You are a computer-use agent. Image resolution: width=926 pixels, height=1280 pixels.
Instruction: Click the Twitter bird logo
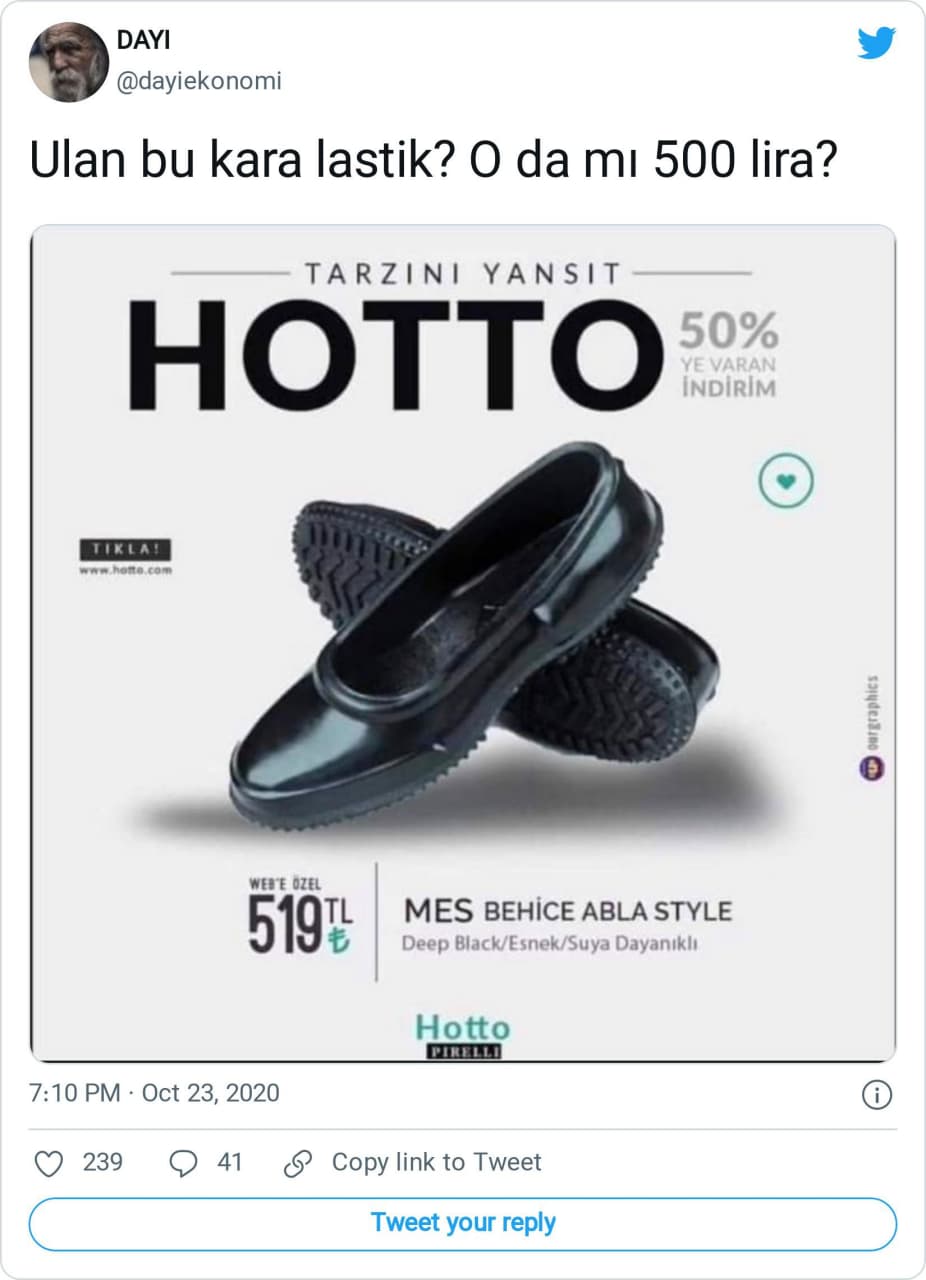point(876,43)
